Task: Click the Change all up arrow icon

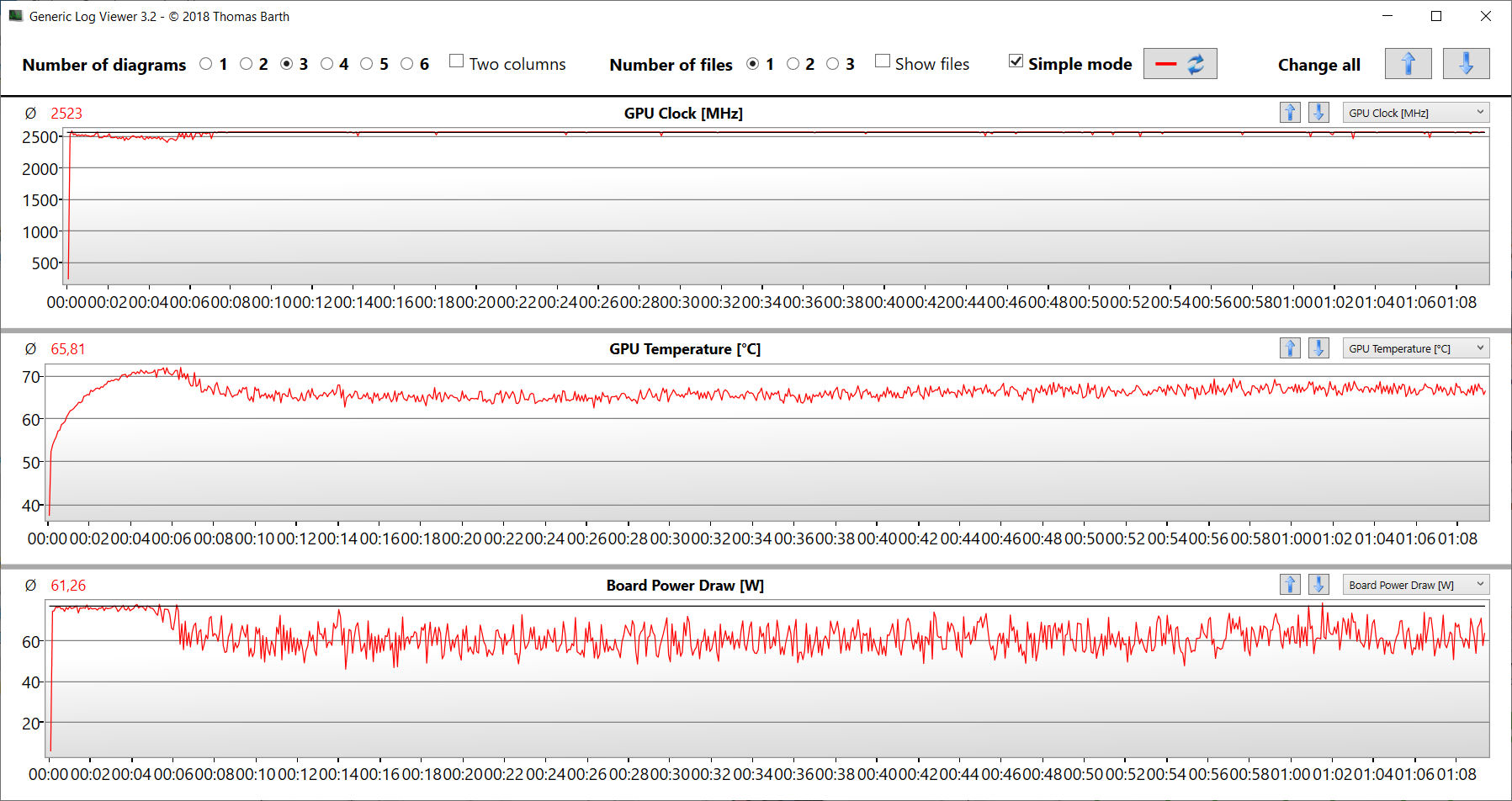Action: tap(1408, 64)
